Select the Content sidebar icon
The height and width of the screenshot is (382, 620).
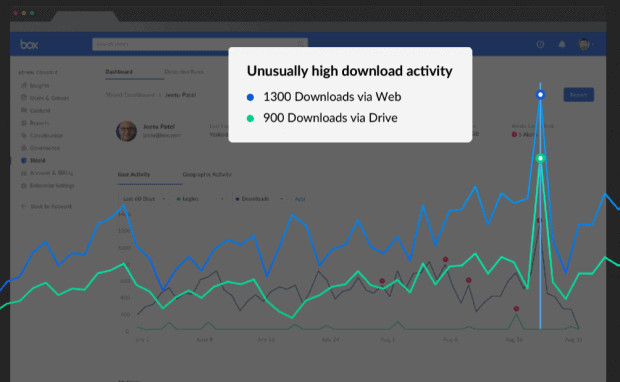24,110
